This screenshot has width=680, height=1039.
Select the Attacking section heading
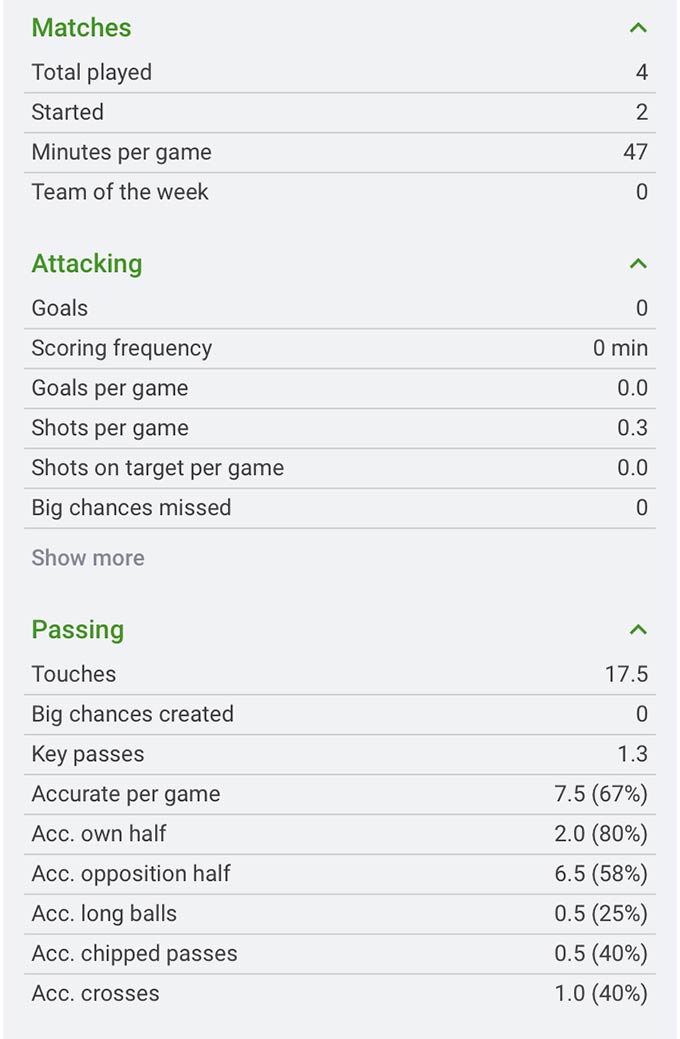(87, 264)
